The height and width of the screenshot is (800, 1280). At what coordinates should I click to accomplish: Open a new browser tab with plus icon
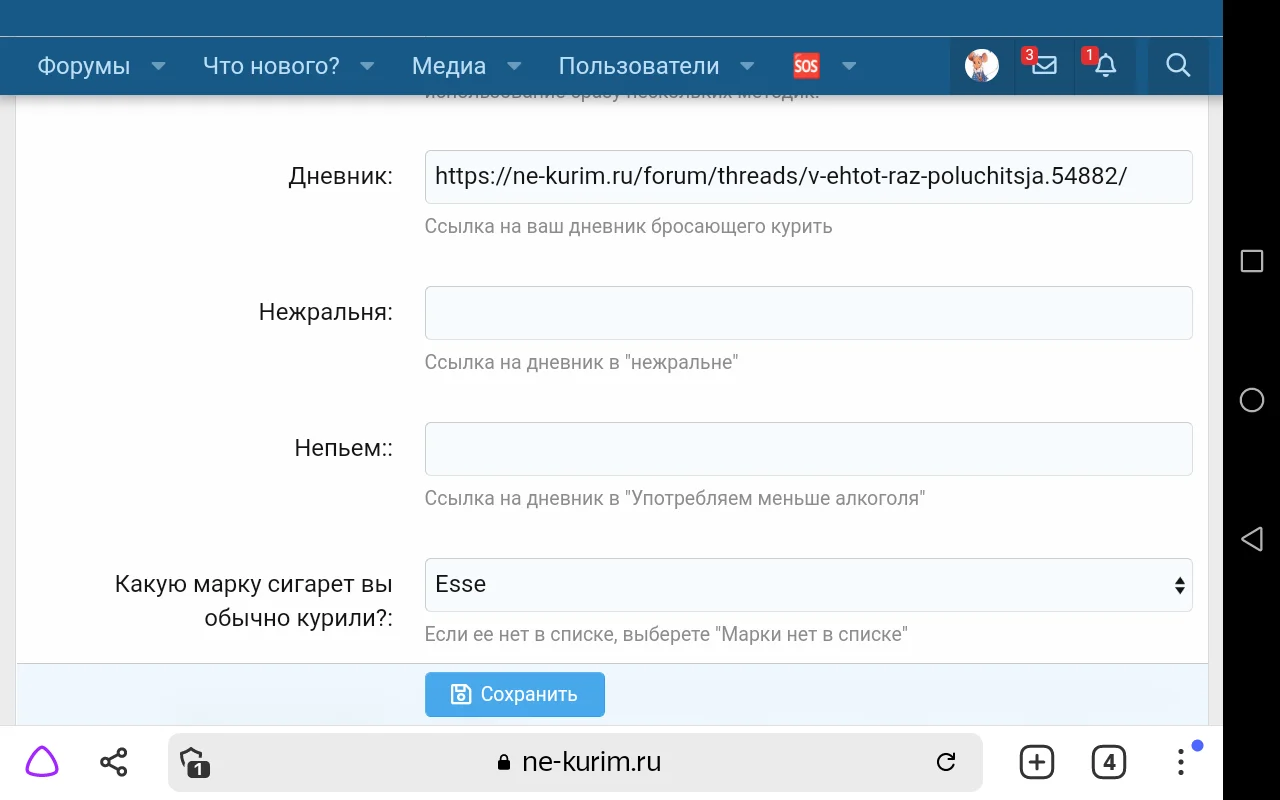[1036, 761]
